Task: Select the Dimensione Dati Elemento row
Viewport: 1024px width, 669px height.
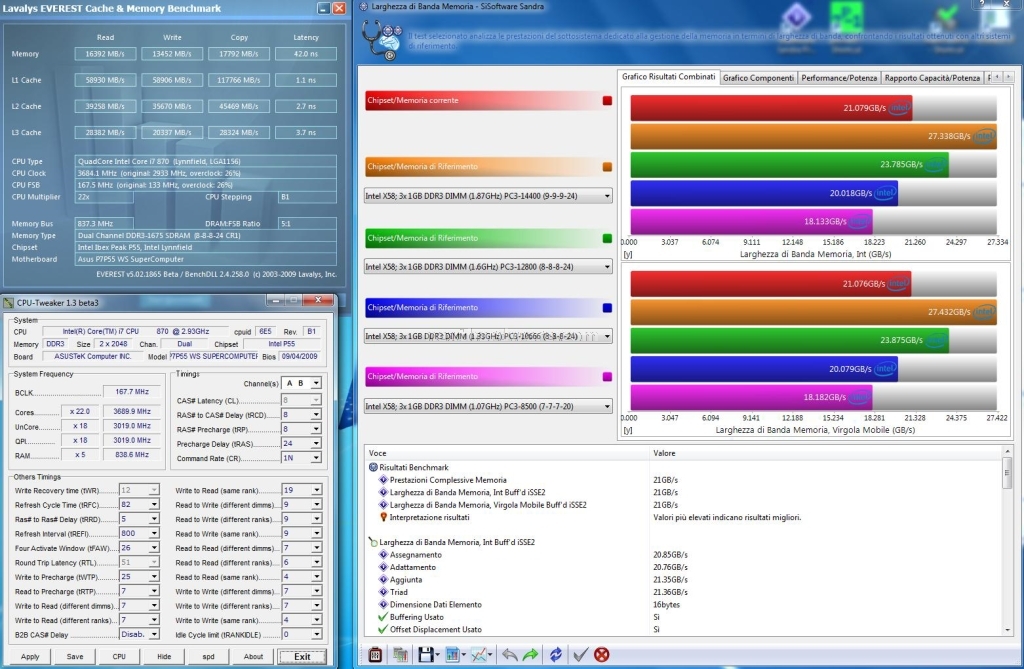Action: (x=682, y=604)
